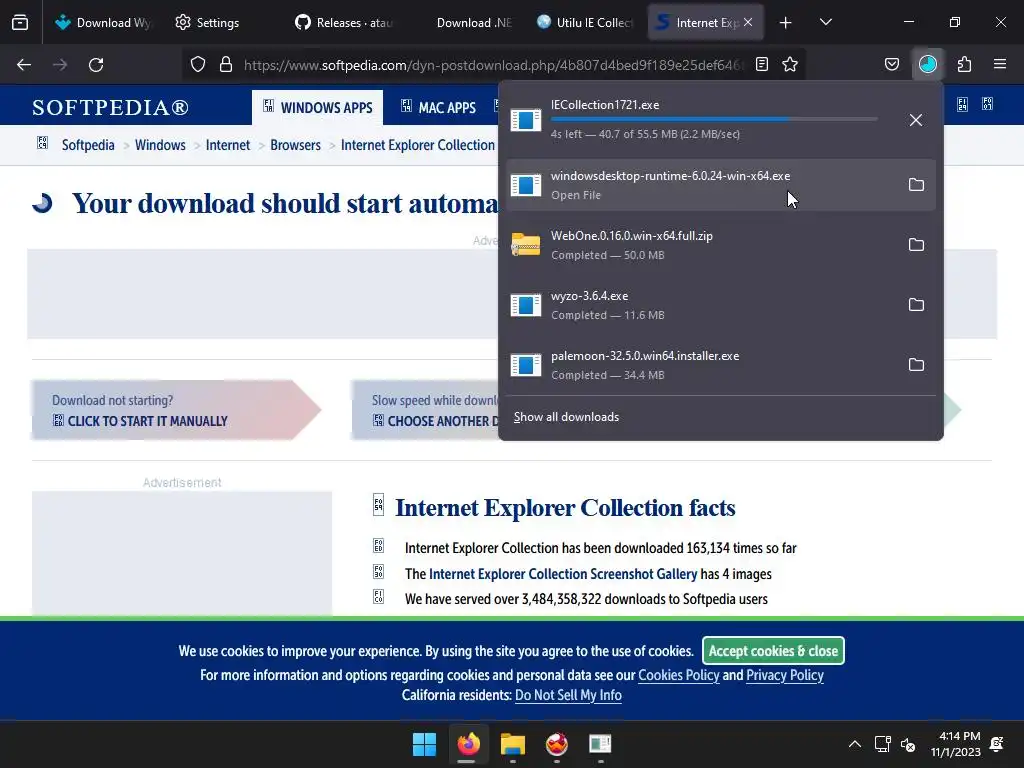The width and height of the screenshot is (1024, 768).
Task: Open Firefox from taskbar
Action: (468, 744)
